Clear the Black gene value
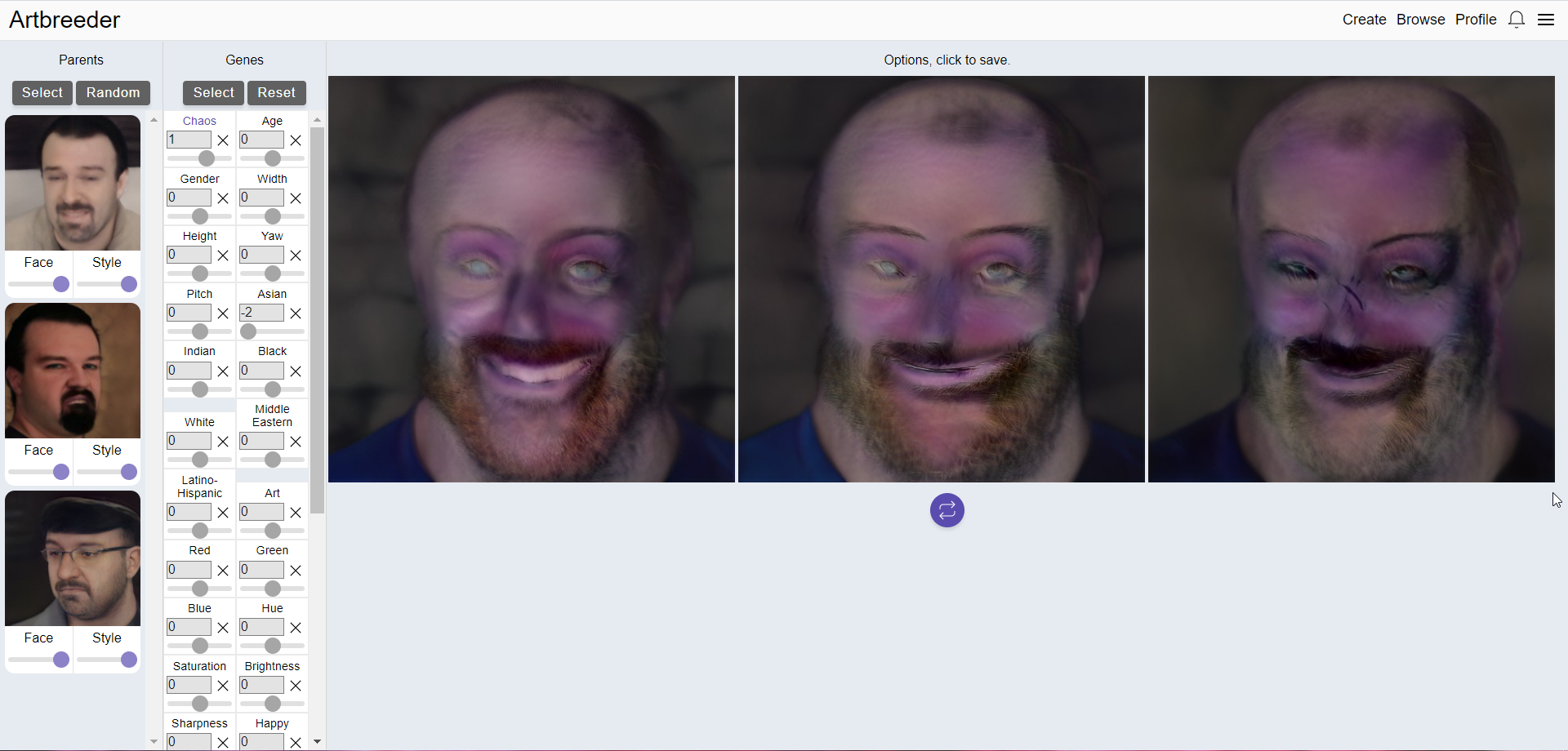Viewport: 1568px width, 751px height. [x=296, y=371]
